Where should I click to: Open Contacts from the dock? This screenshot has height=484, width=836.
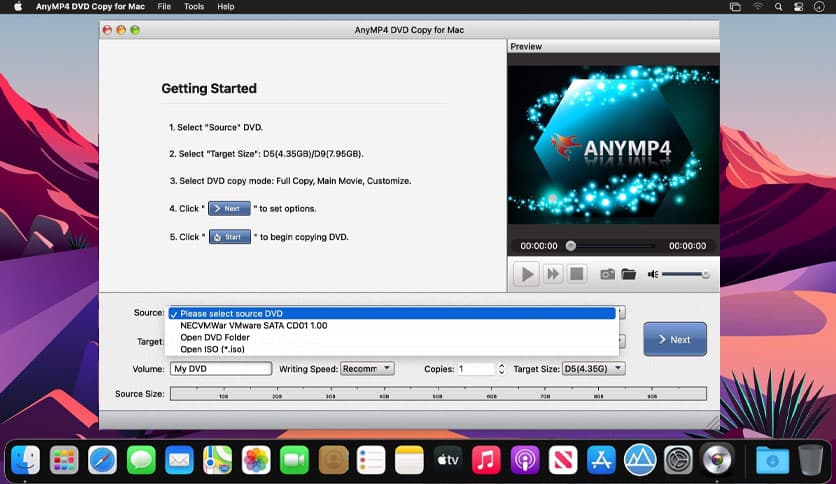pyautogui.click(x=333, y=459)
